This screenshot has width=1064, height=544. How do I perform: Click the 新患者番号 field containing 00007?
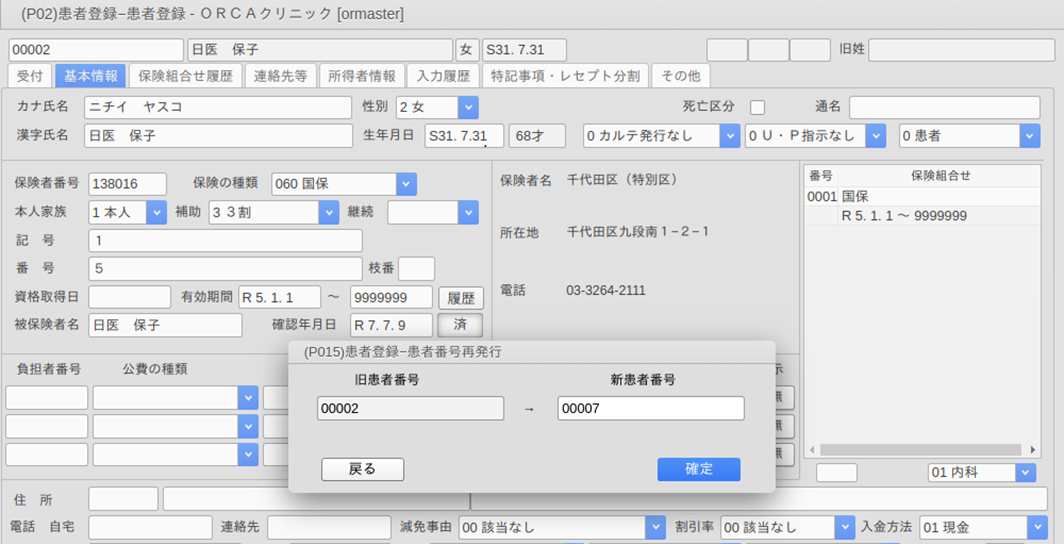point(651,408)
